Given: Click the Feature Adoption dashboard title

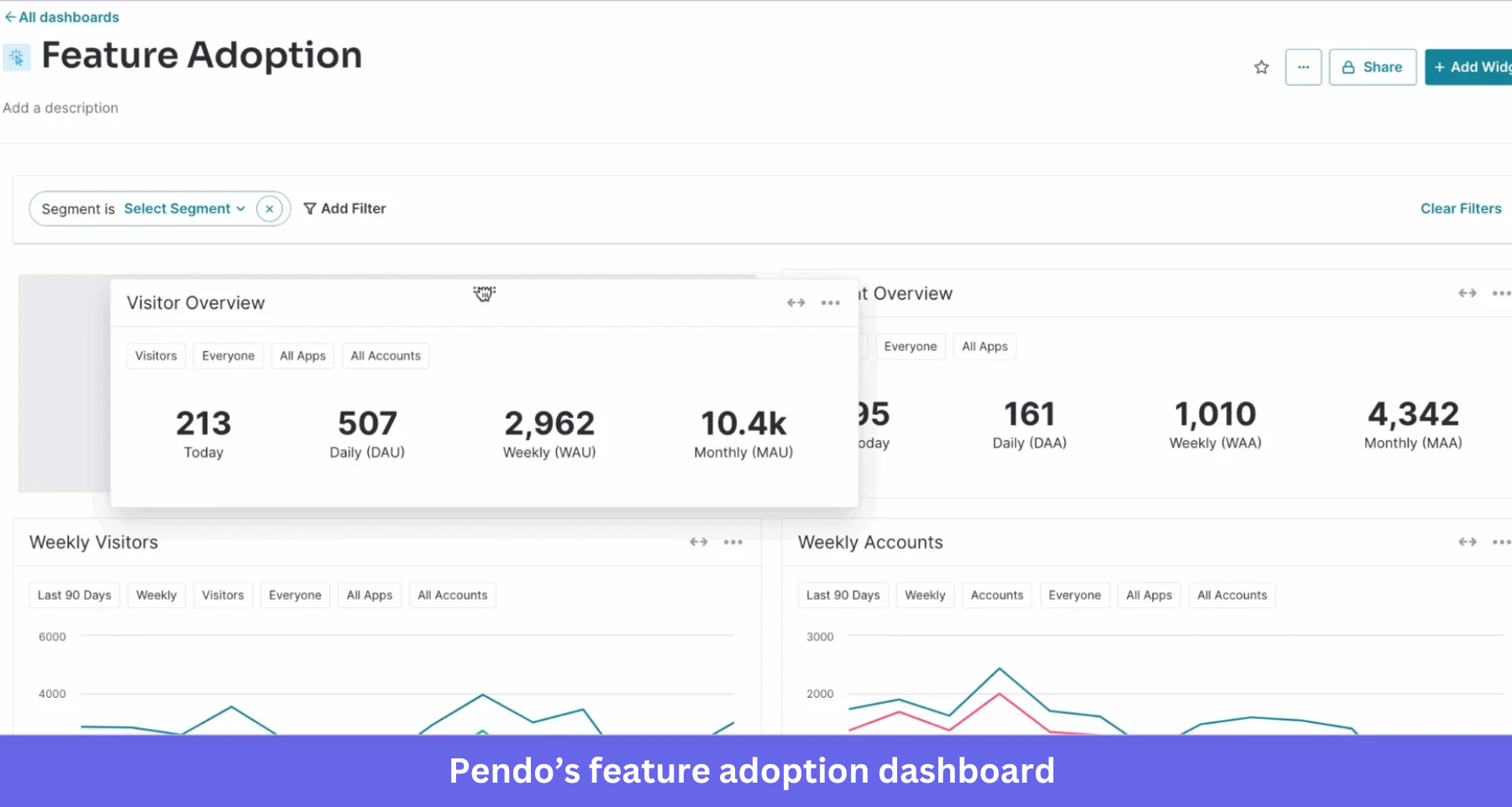Looking at the screenshot, I should [202, 56].
